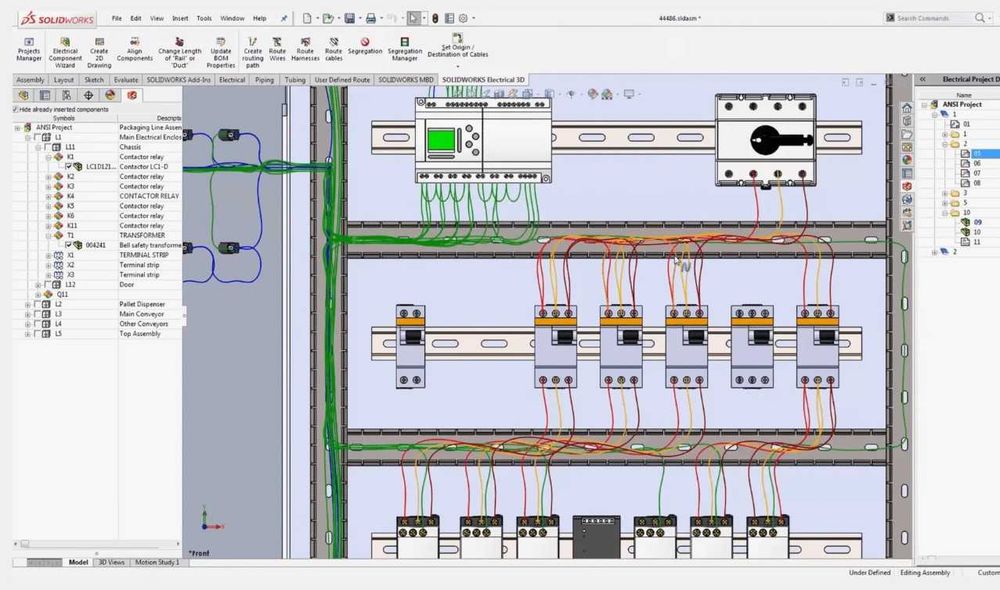Run the Route cables command

[x=334, y=50]
